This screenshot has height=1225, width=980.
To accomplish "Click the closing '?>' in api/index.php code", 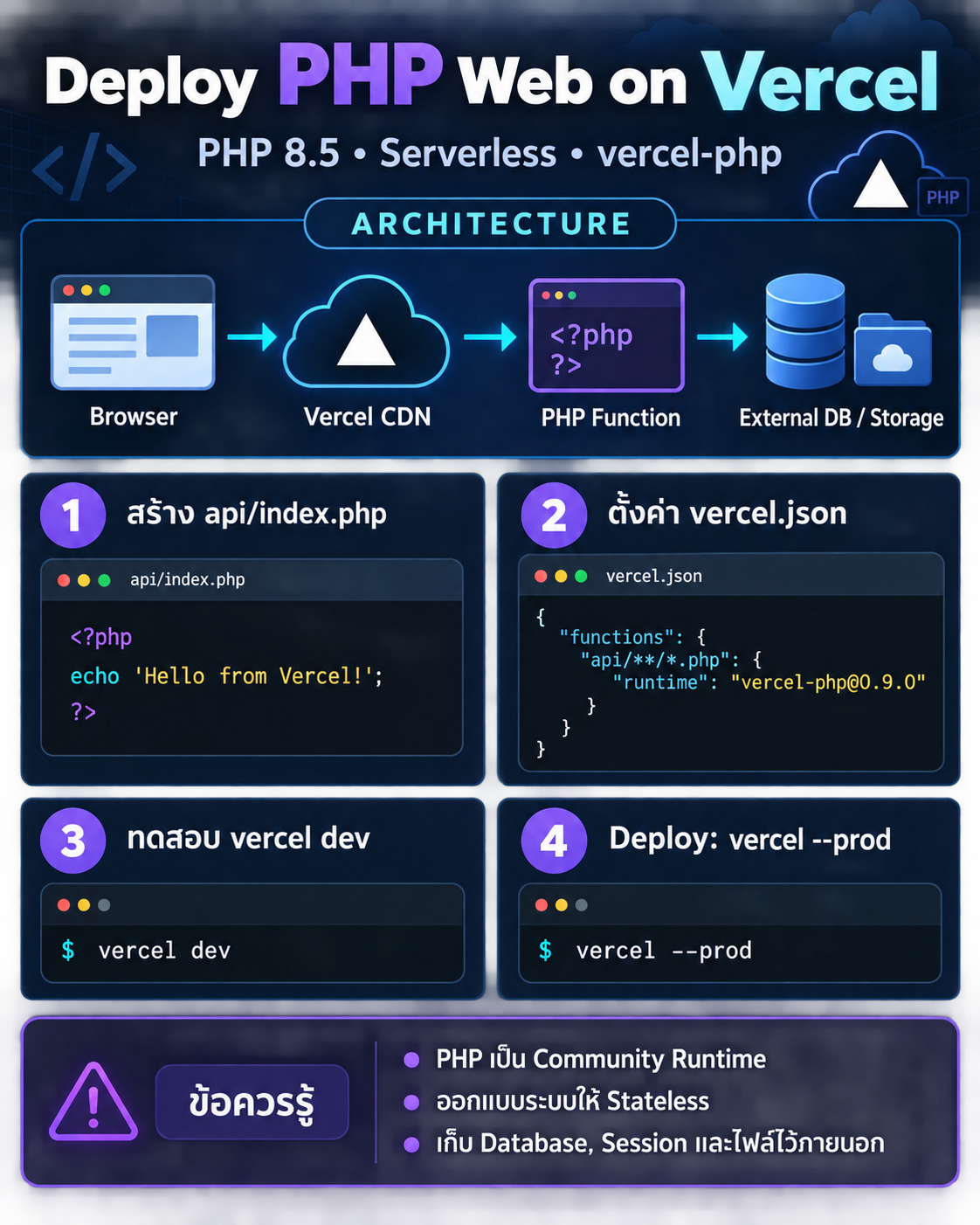I will click(x=83, y=712).
